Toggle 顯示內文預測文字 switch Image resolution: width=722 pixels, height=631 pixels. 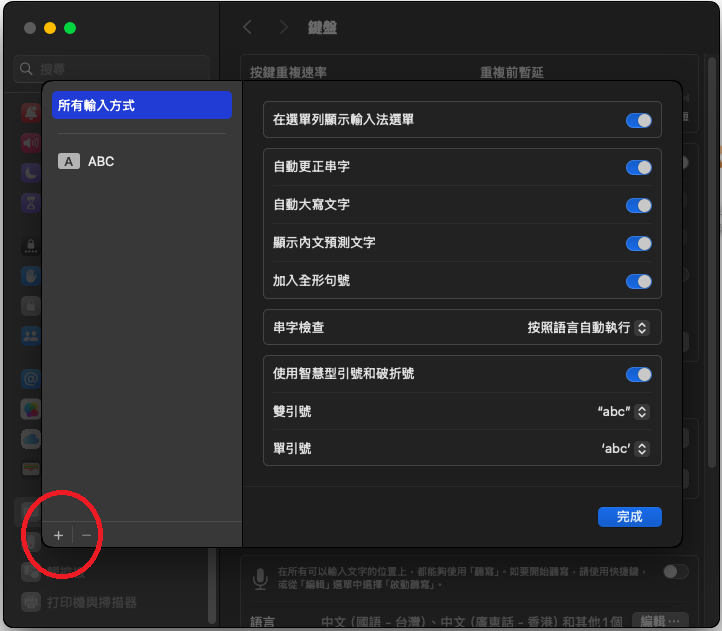[x=638, y=243]
